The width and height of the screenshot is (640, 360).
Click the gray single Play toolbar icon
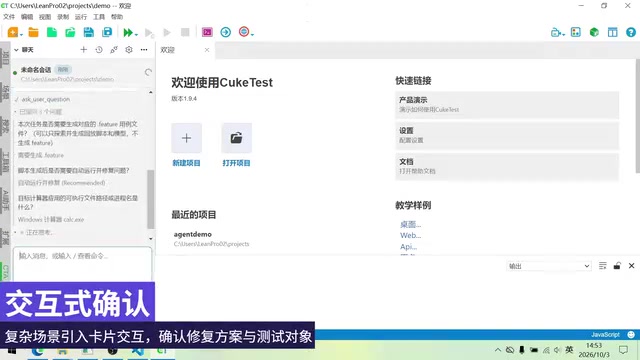point(167,32)
